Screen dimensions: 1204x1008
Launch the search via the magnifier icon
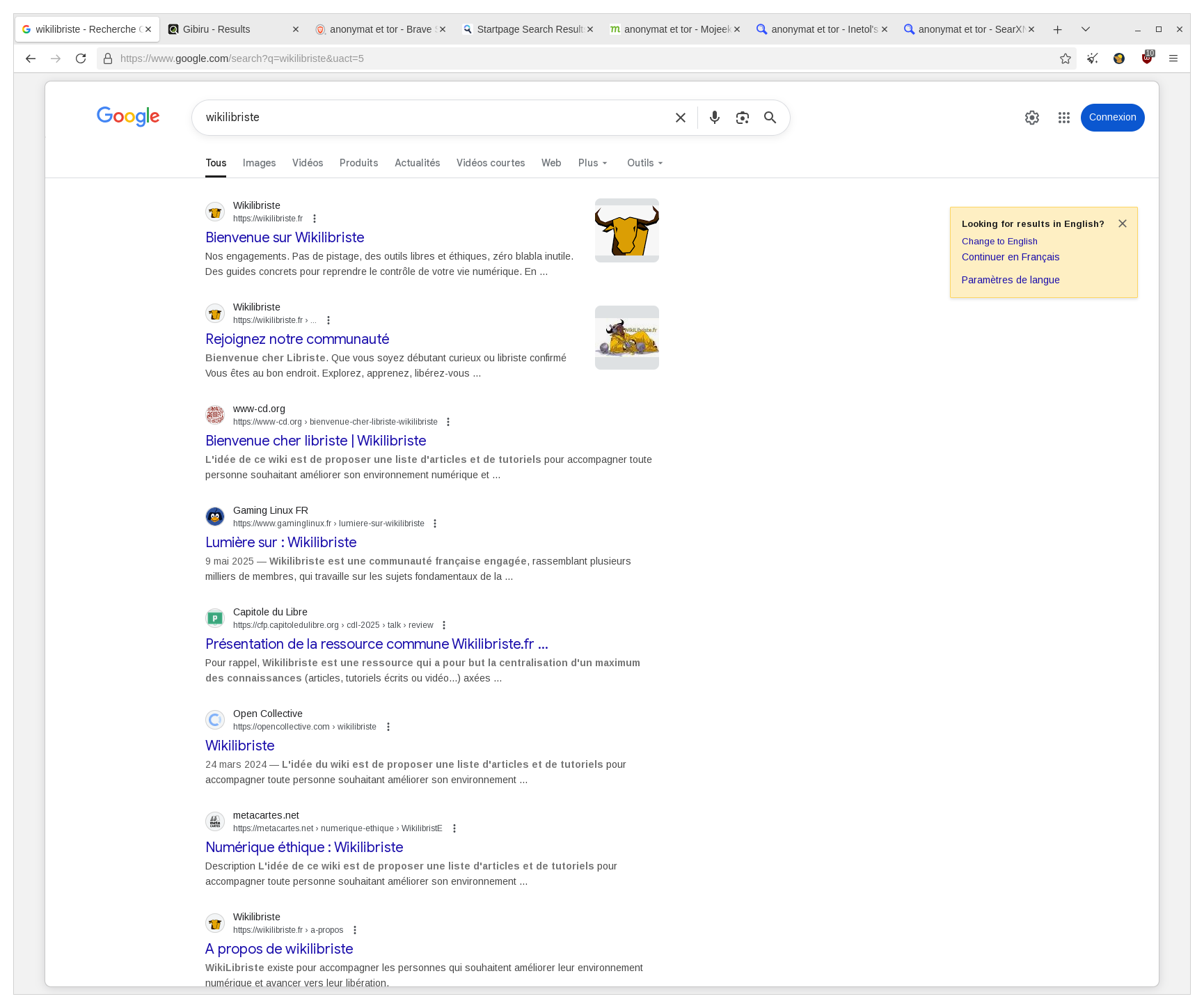(770, 117)
